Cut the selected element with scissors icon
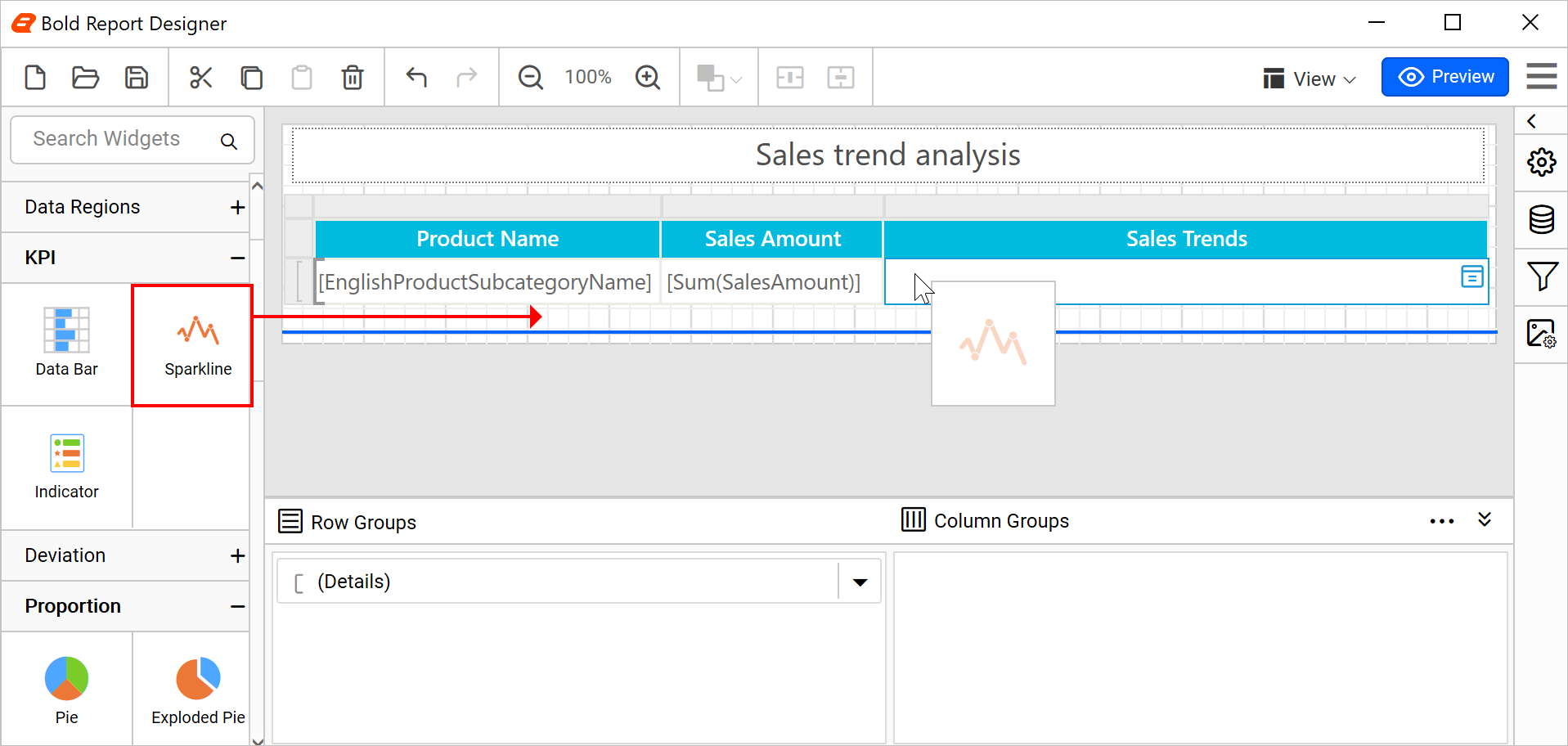The width and height of the screenshot is (1568, 746). click(200, 76)
